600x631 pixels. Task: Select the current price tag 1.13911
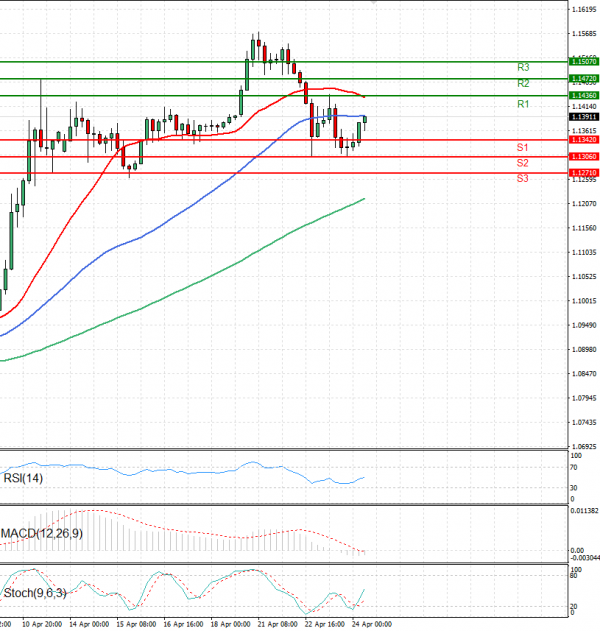(584, 117)
